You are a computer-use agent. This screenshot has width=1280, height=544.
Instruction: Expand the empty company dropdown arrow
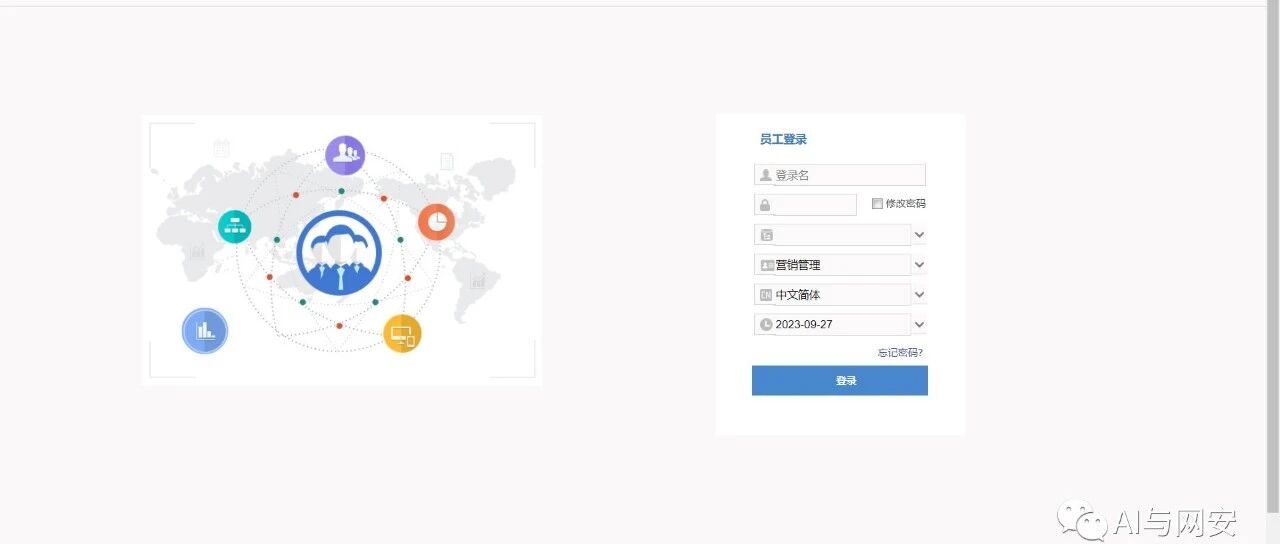point(919,235)
